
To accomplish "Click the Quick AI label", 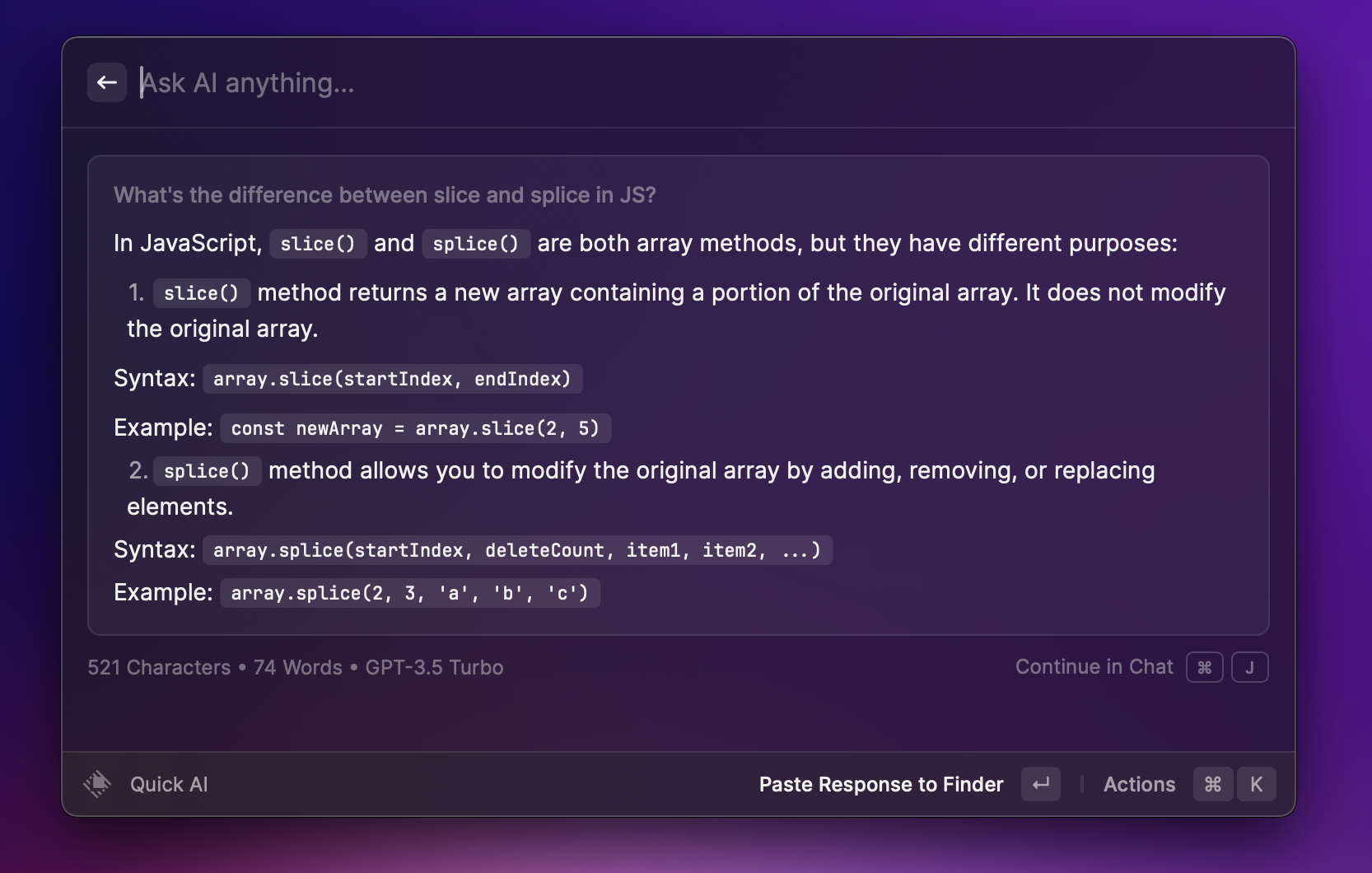I will 169,784.
